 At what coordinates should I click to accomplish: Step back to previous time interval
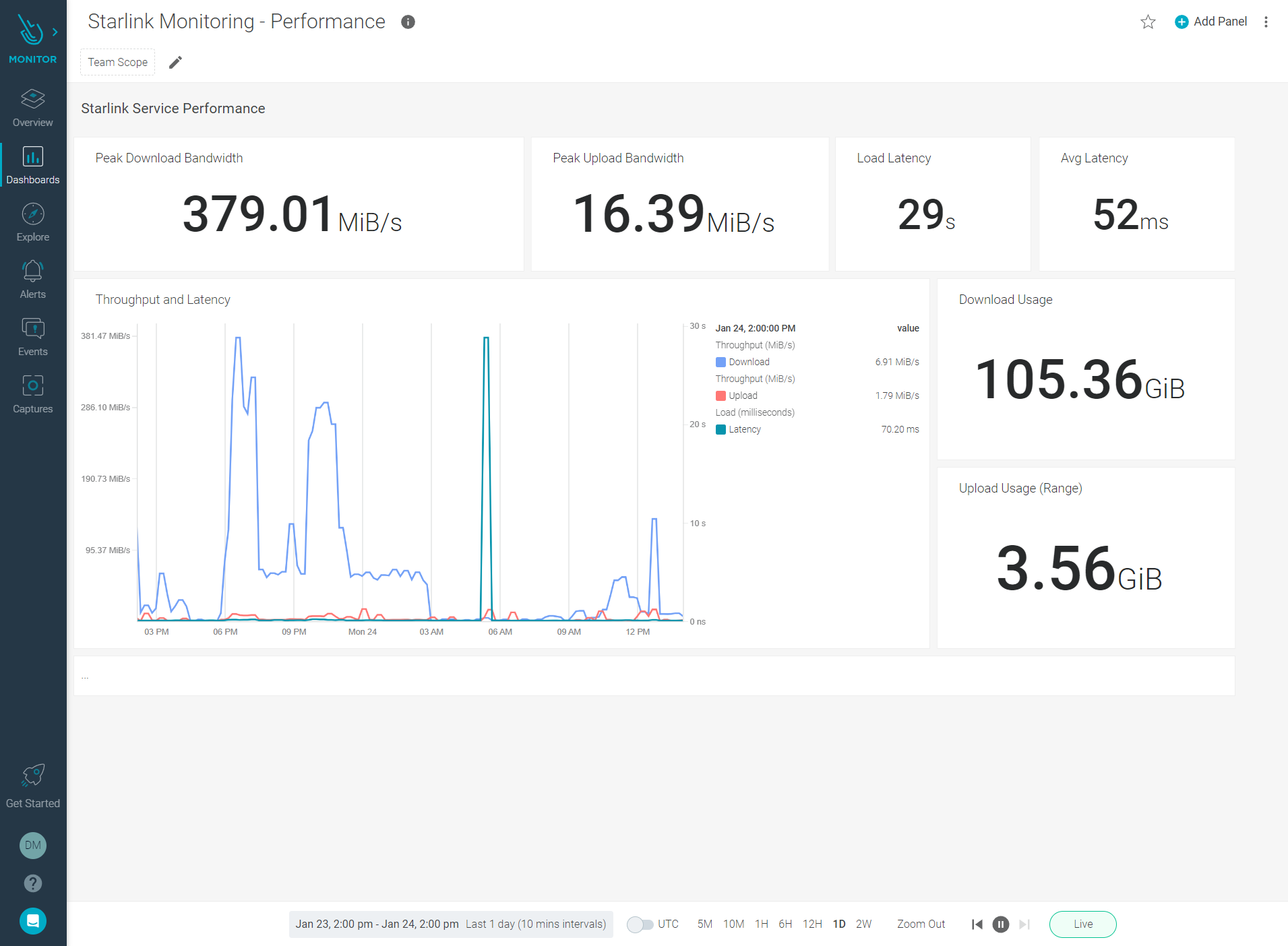(977, 924)
